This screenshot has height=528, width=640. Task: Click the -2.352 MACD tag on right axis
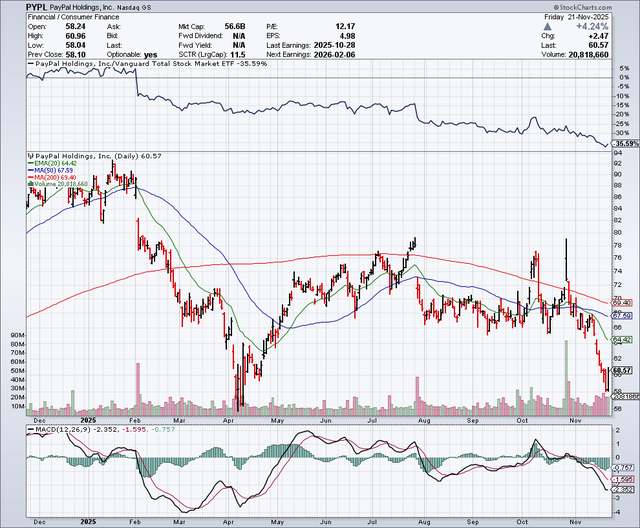(623, 489)
